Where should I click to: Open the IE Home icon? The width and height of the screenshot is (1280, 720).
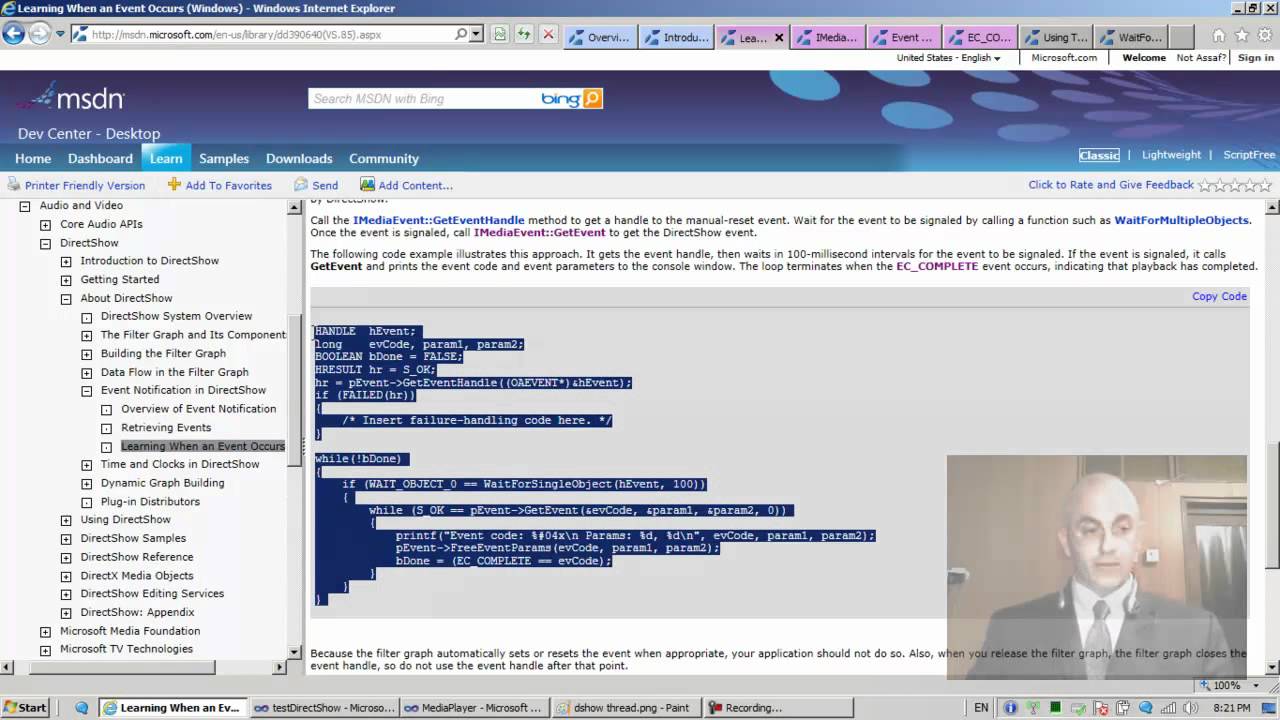click(x=1219, y=35)
